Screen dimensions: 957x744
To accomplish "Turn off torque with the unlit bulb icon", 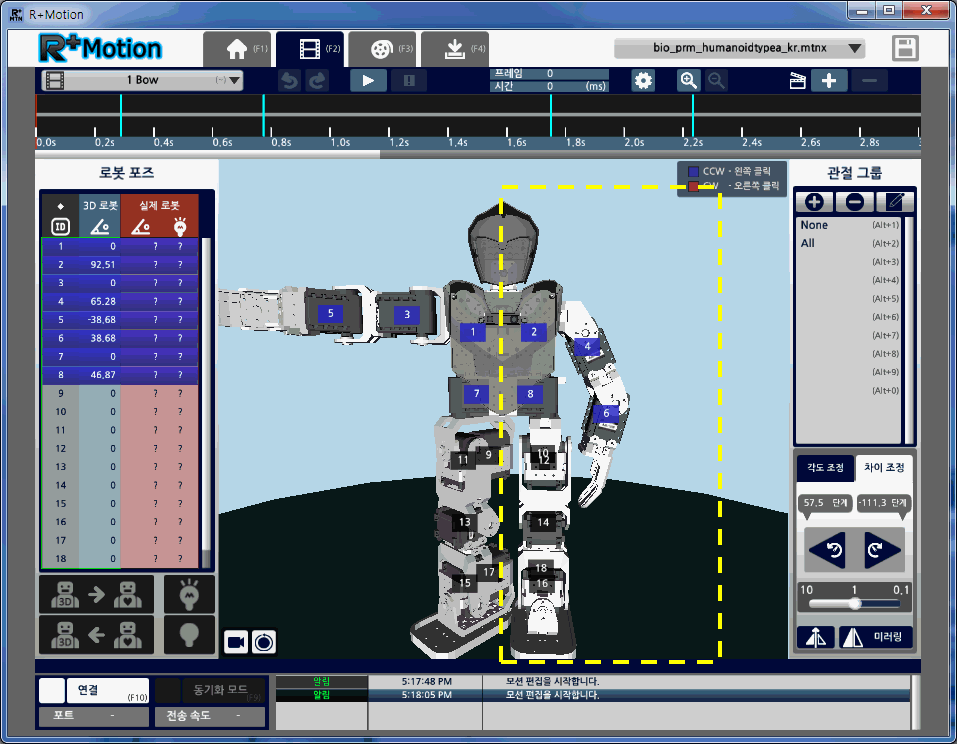I will tap(189, 634).
